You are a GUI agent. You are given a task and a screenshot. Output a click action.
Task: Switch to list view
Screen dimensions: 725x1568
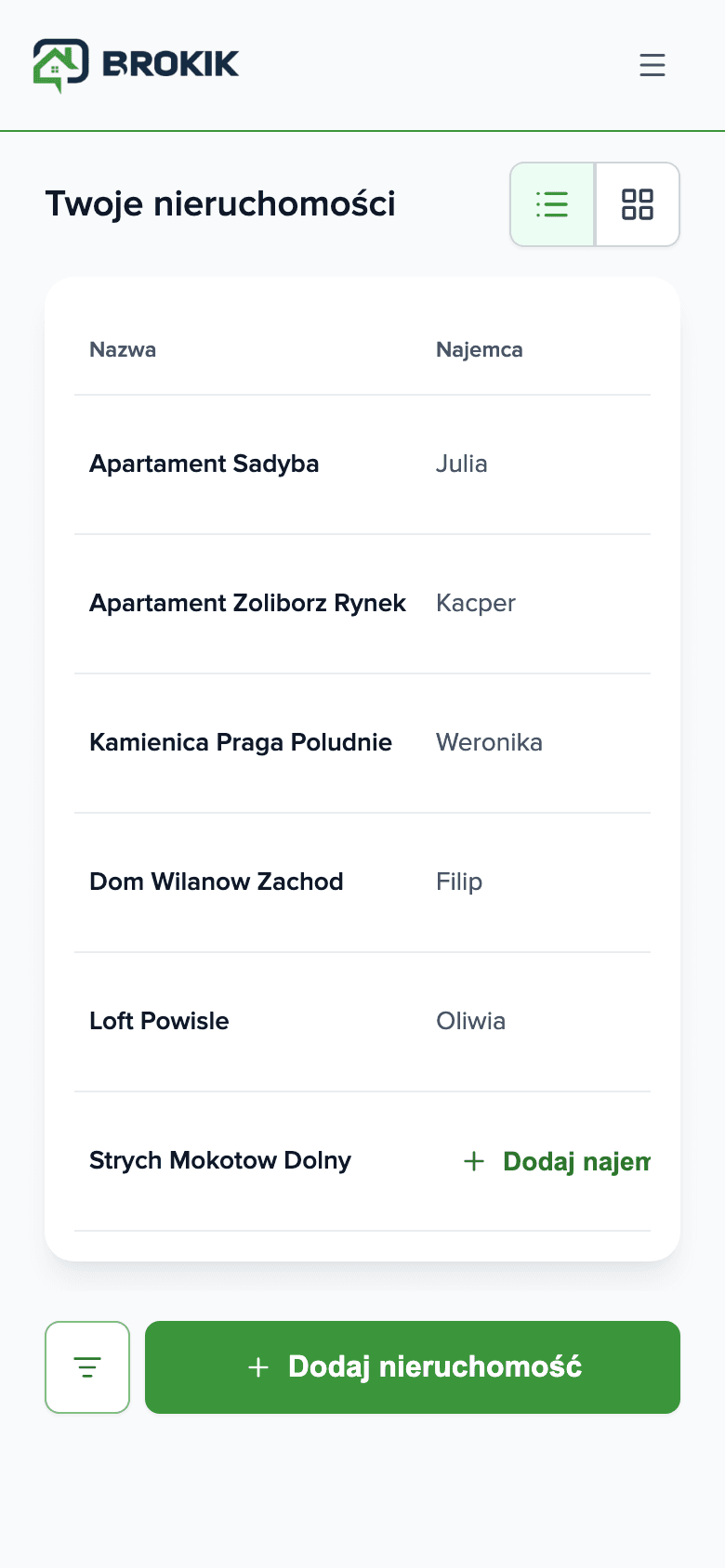pyautogui.click(x=552, y=204)
